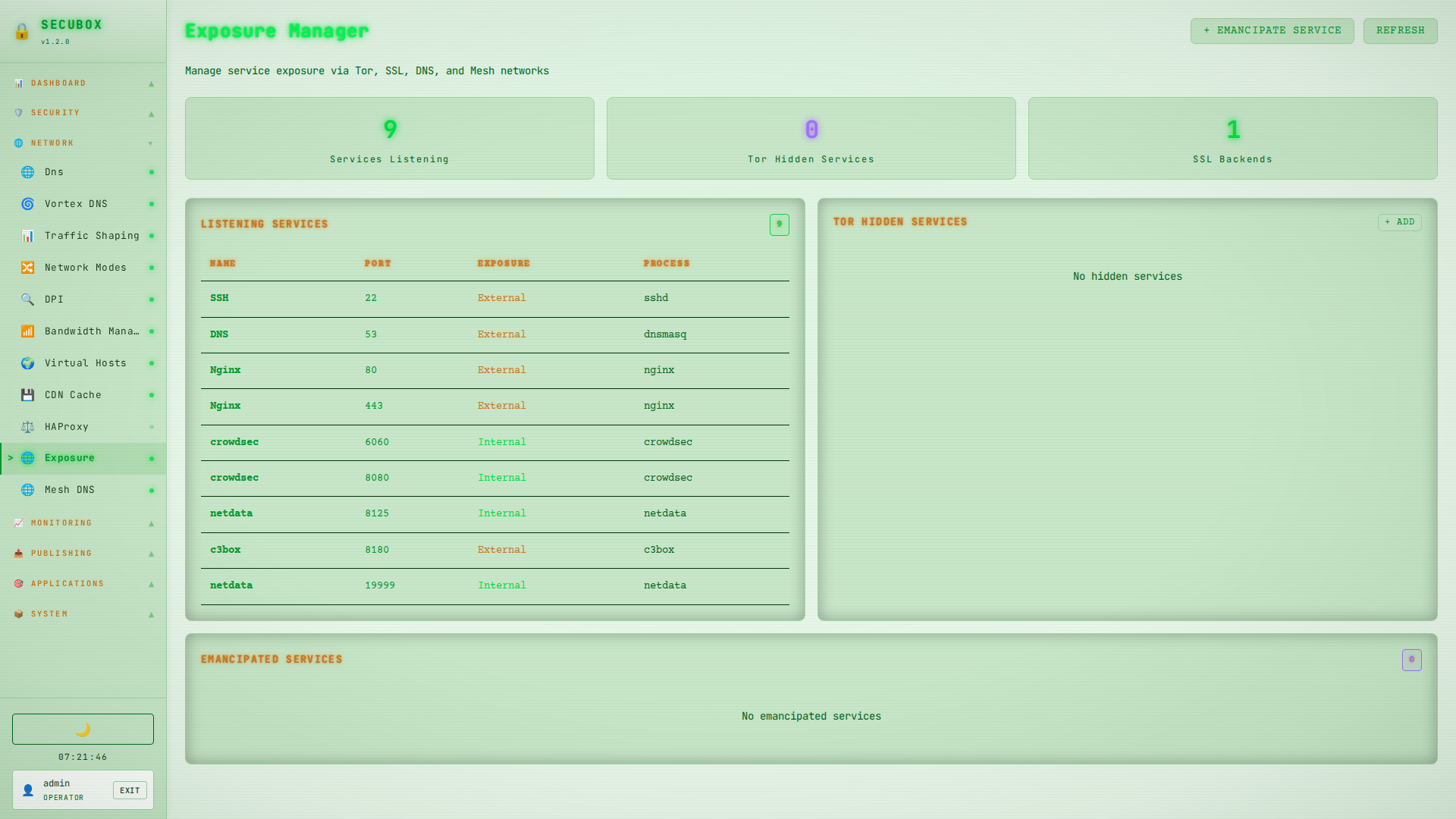Open the Dns menu item
The width and height of the screenshot is (1456, 819).
point(54,172)
